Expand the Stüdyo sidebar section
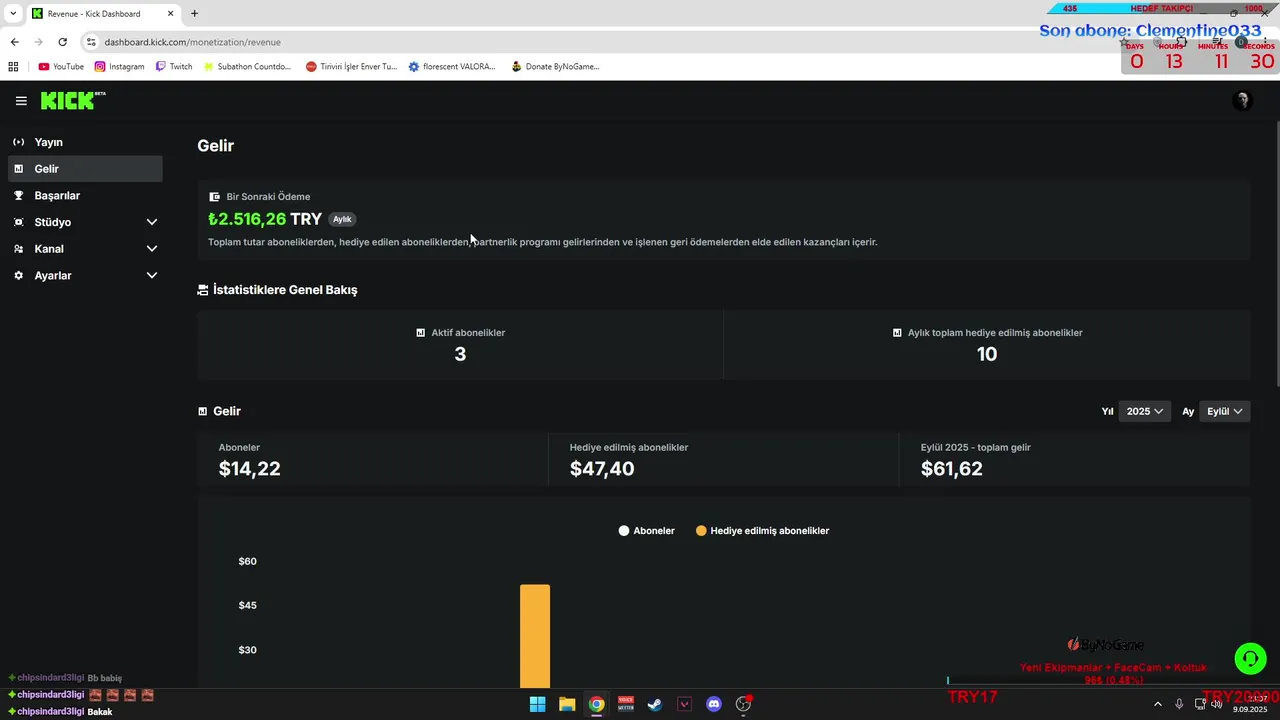 point(85,222)
